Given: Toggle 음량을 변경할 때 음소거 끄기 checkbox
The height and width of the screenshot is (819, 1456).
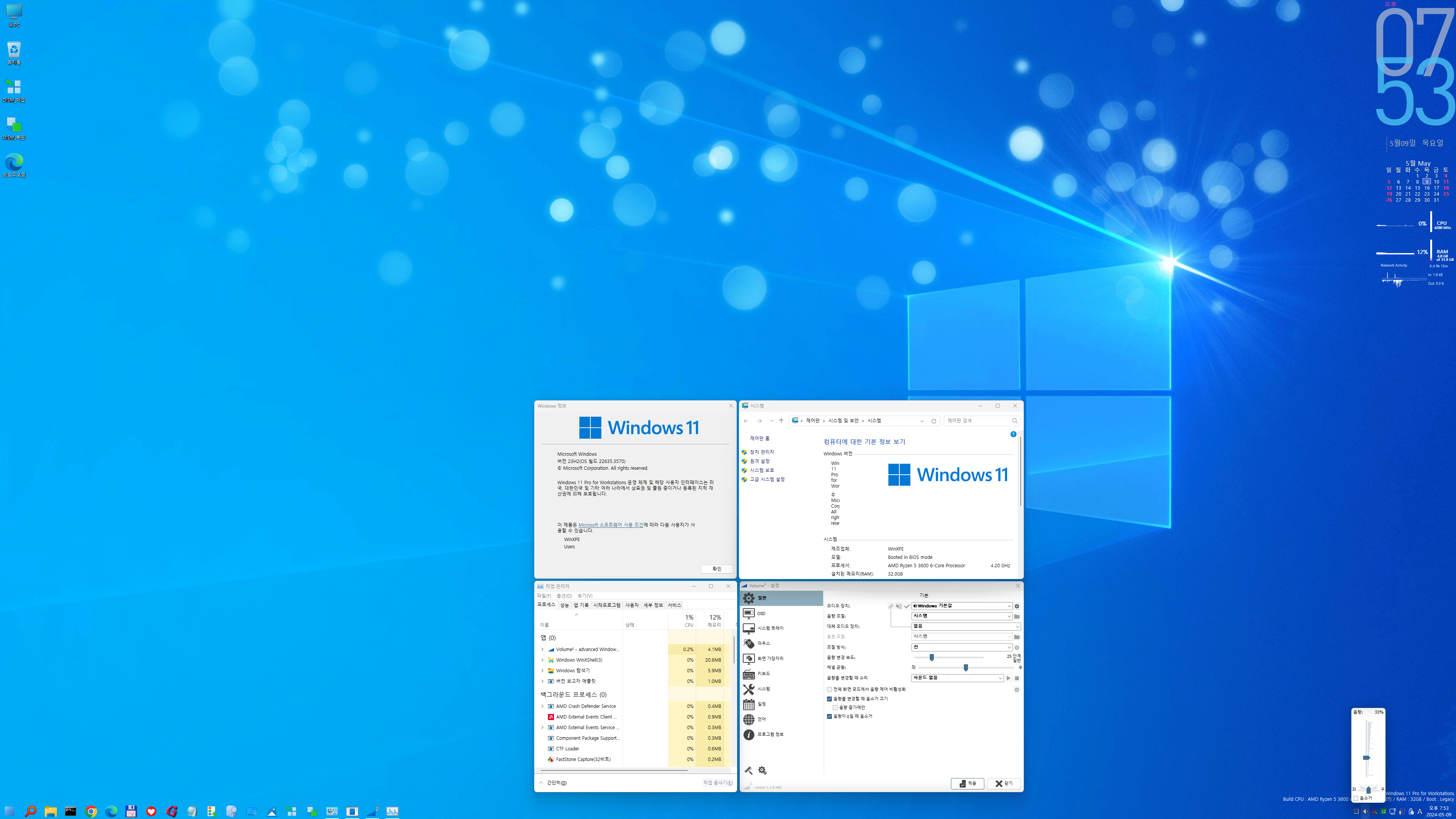Looking at the screenshot, I should [x=829, y=698].
